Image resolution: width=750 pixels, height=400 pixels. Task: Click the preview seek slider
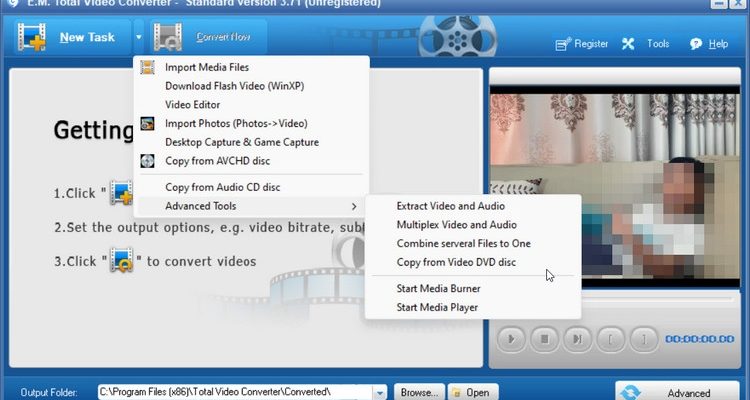click(658, 299)
